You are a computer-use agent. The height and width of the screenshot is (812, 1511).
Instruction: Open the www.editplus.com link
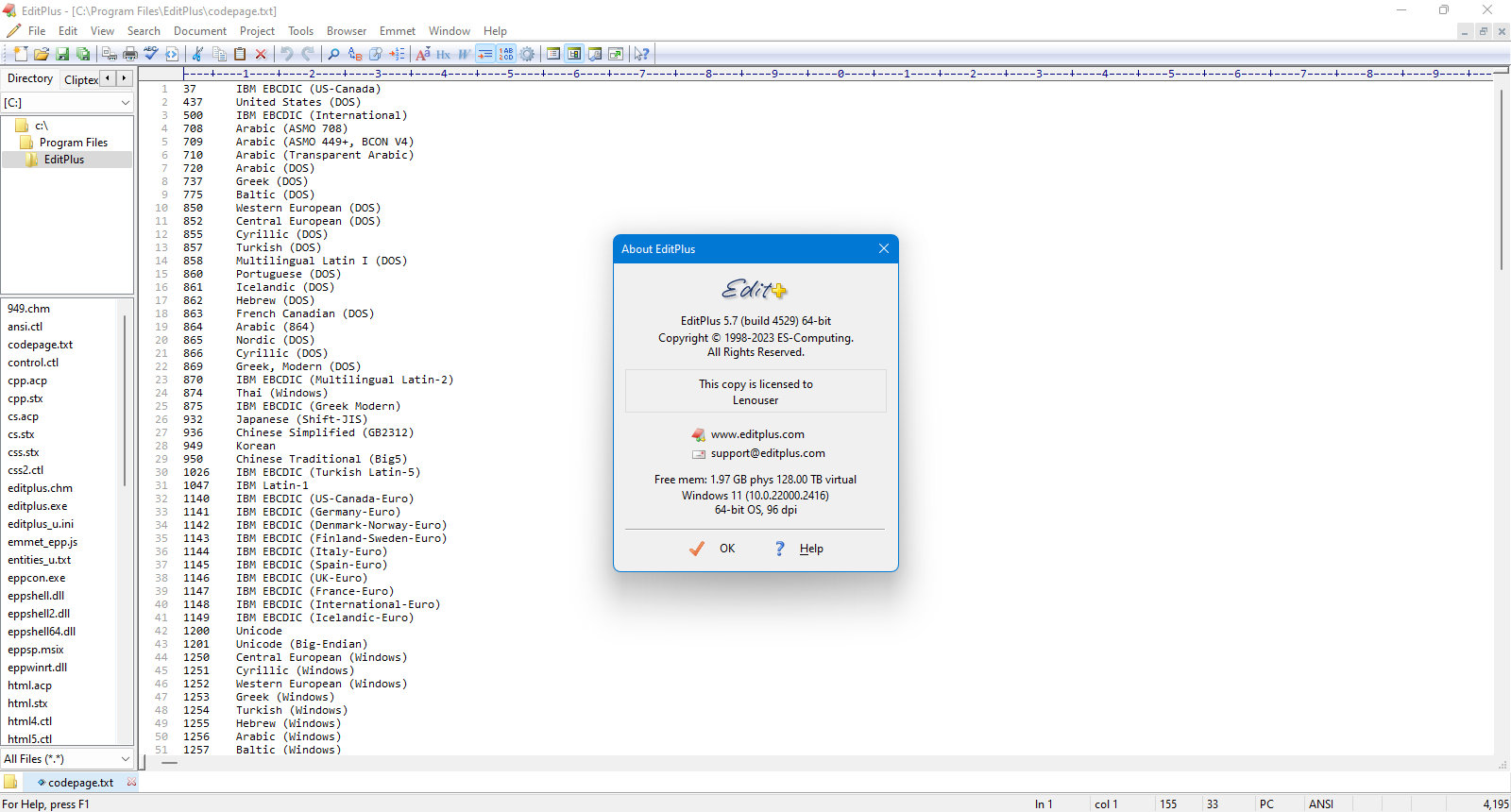click(x=757, y=434)
